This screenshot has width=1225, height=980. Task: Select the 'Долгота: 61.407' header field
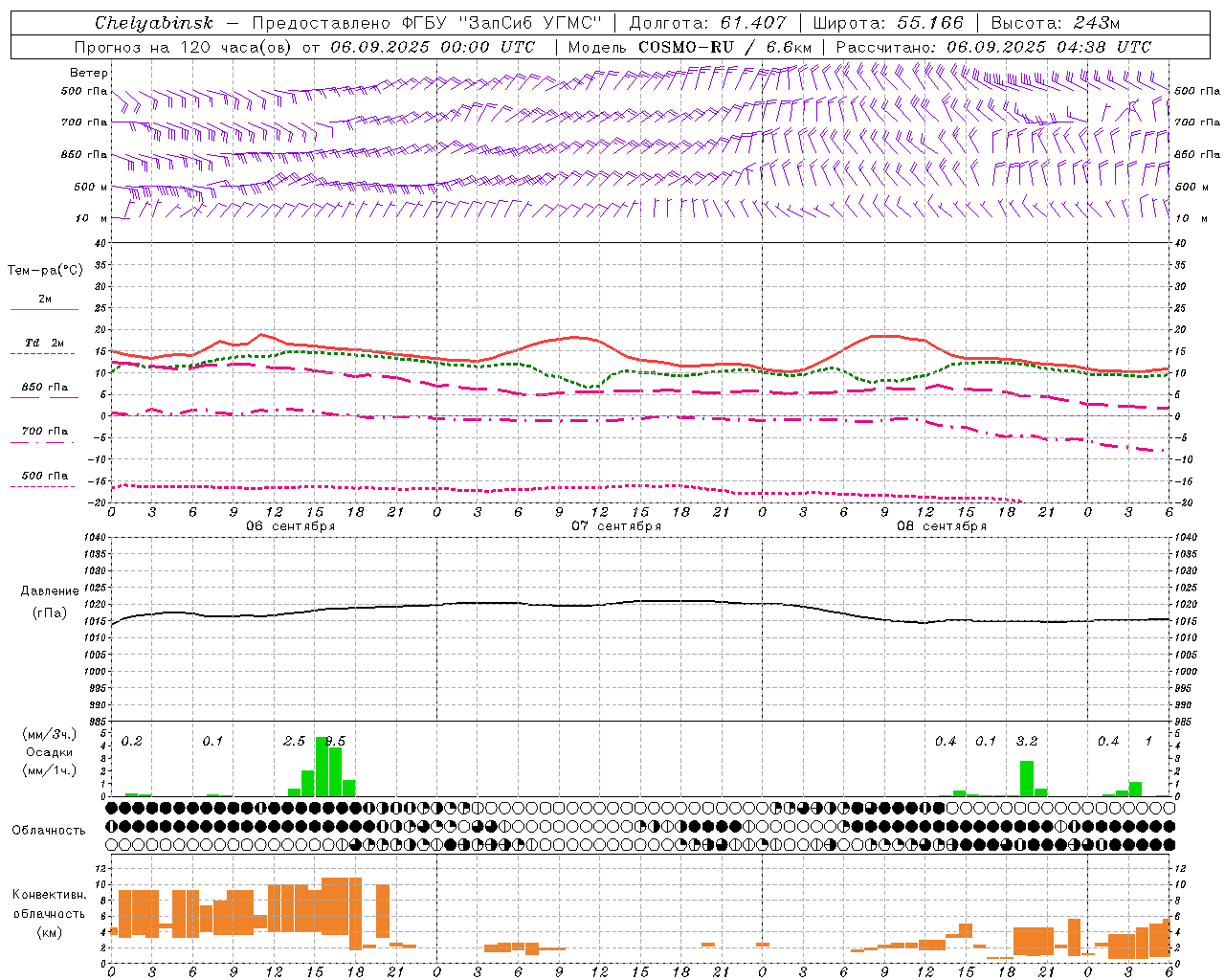[x=707, y=23]
